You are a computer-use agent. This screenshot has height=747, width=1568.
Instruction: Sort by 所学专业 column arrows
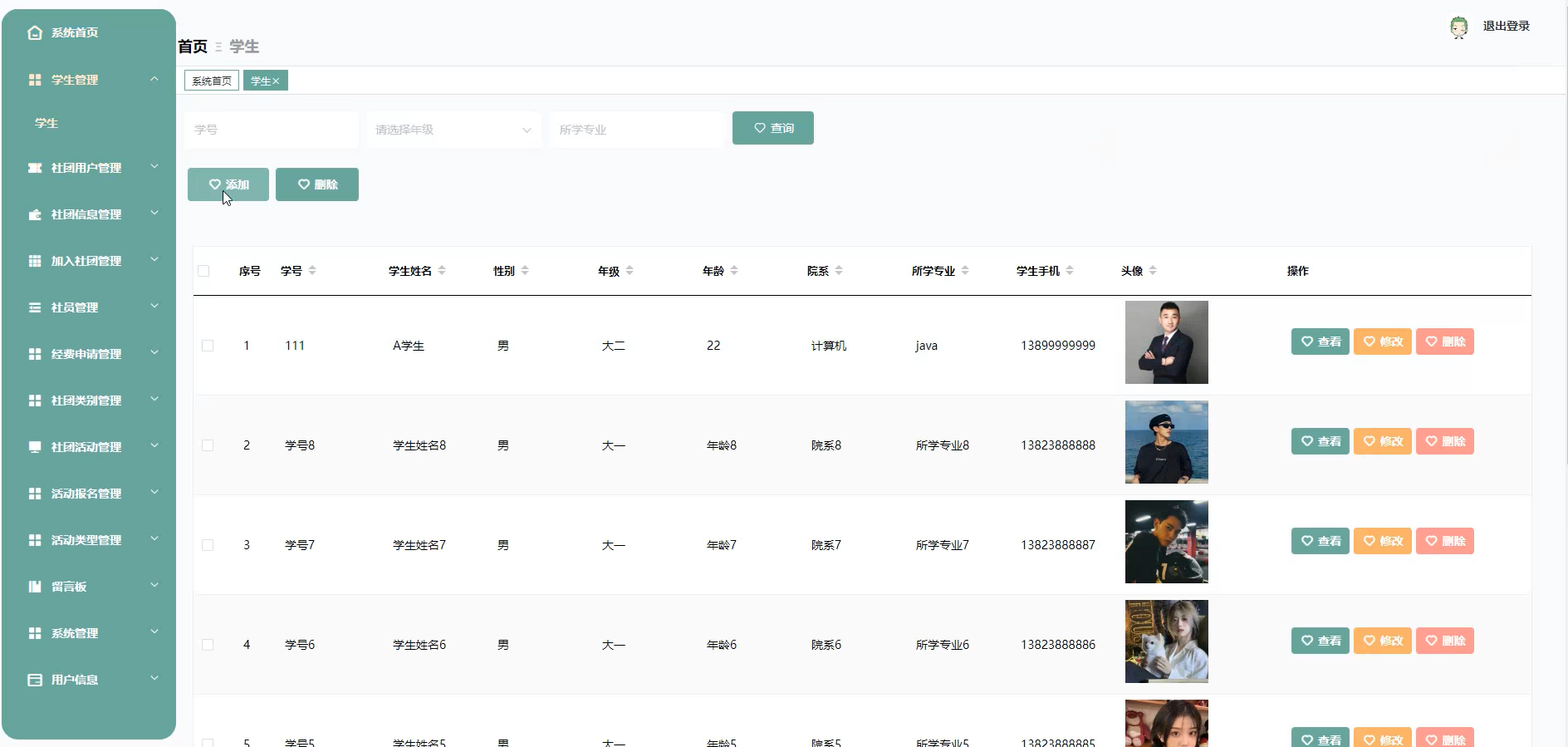[965, 271]
